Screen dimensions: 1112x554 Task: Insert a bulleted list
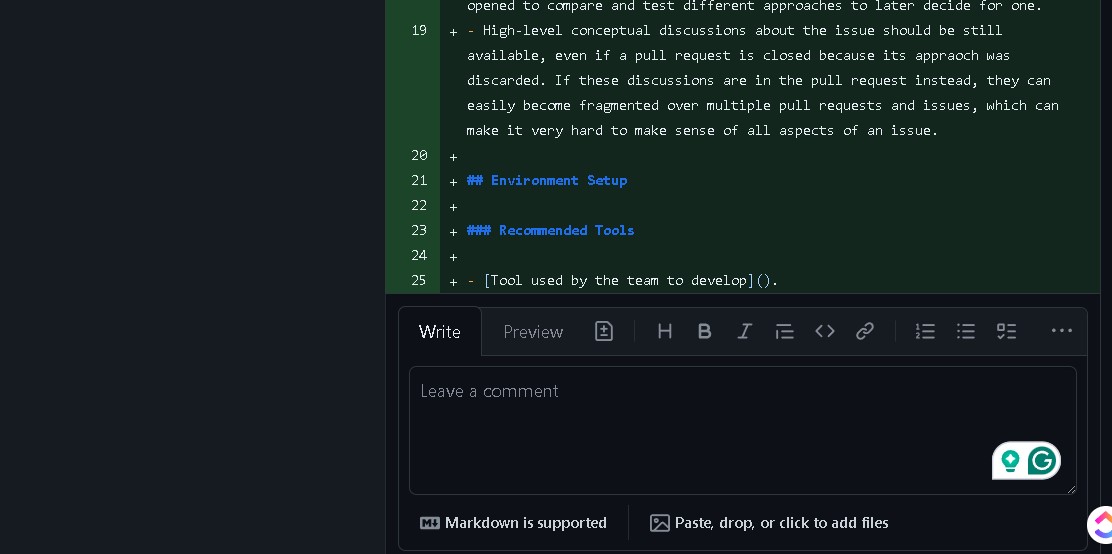[x=966, y=331]
